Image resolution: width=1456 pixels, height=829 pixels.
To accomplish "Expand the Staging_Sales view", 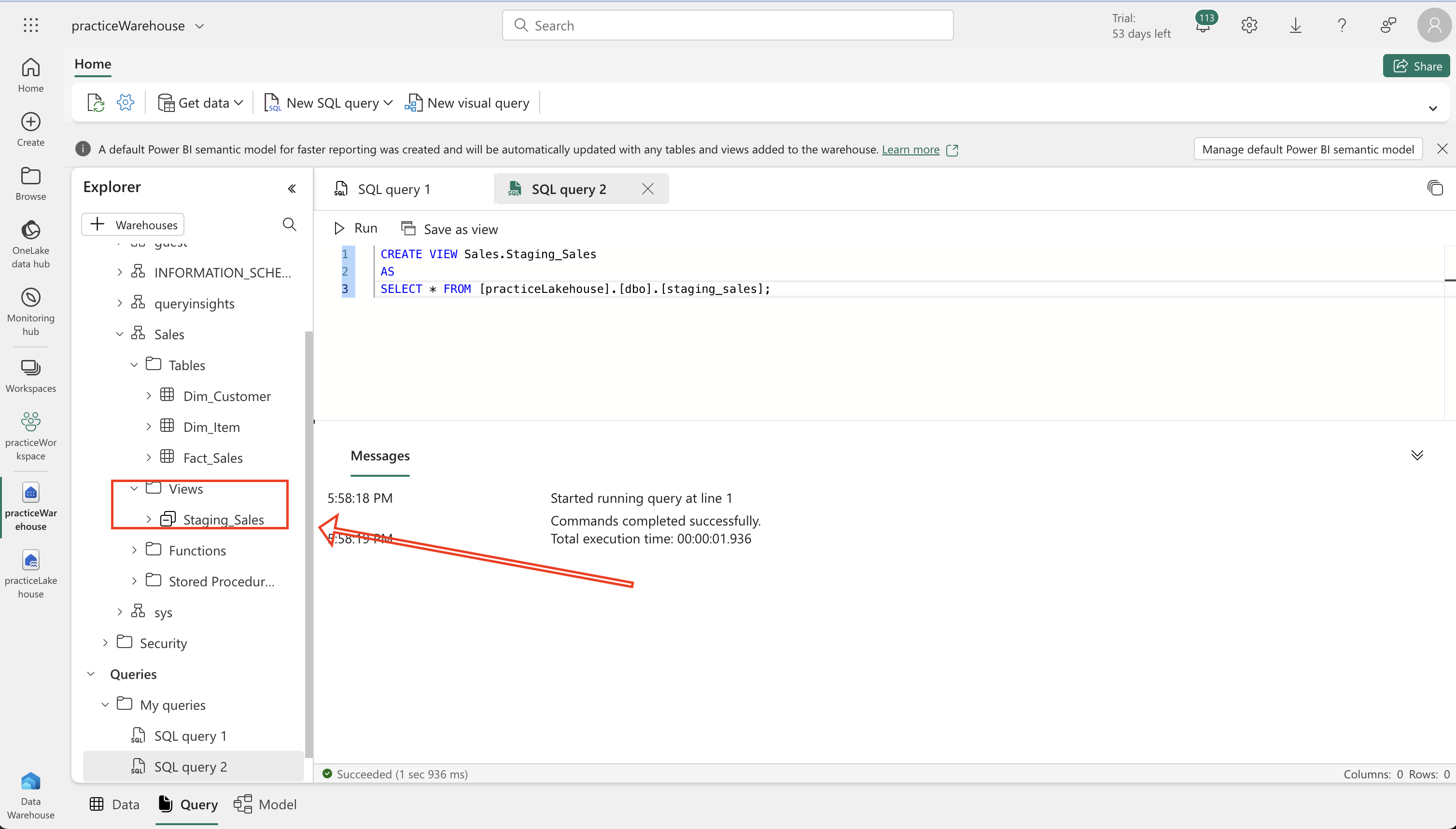I will [x=149, y=519].
